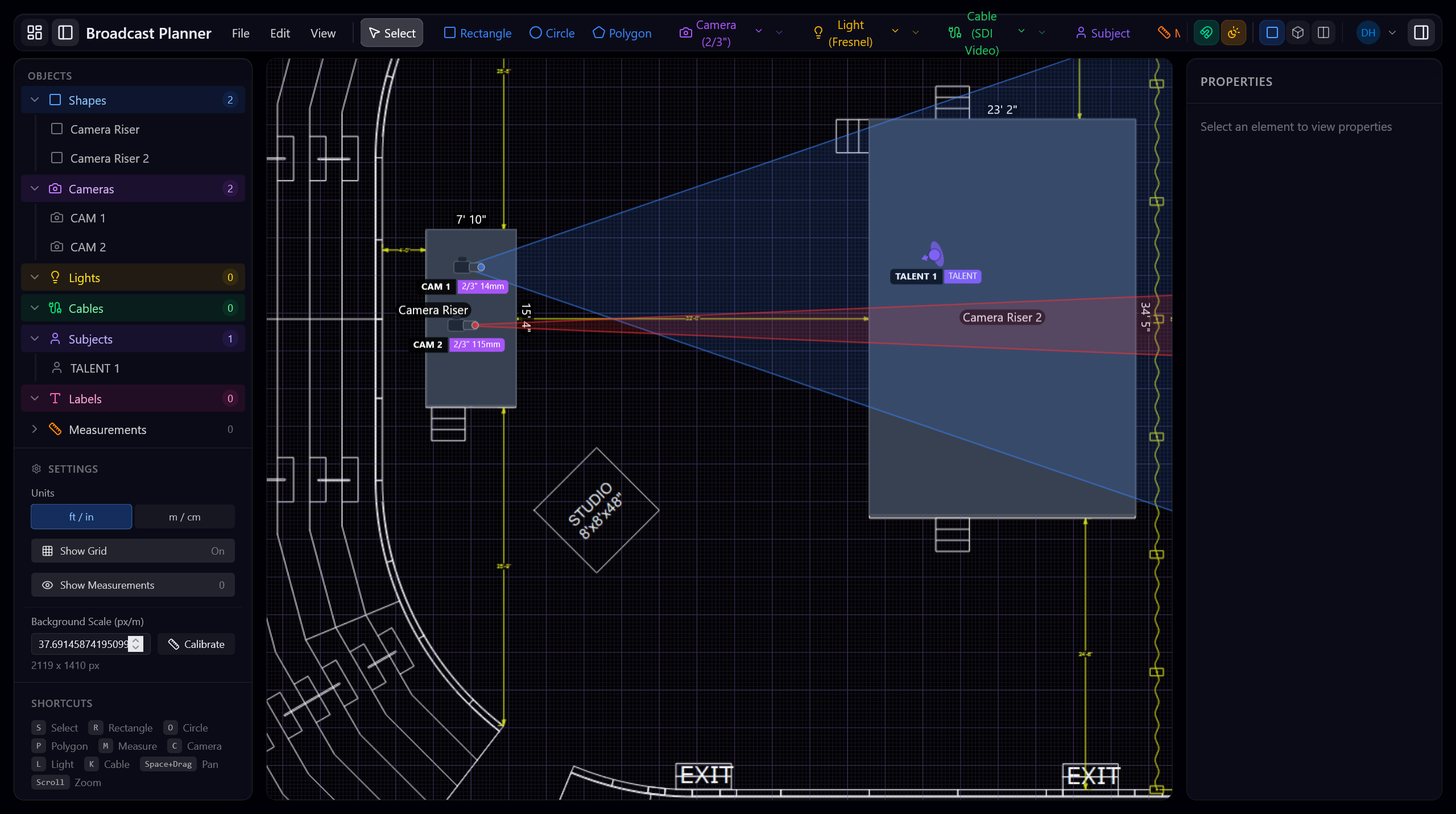Image resolution: width=1456 pixels, height=814 pixels.
Task: Click the Calibrate button
Action: click(196, 644)
